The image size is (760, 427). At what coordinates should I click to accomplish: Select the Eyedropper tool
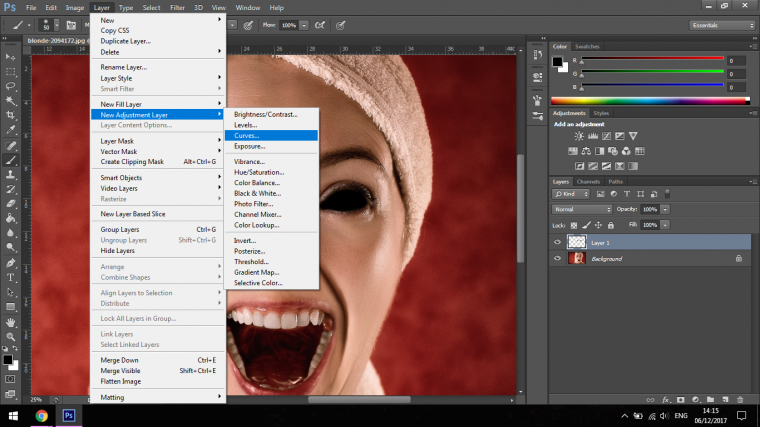click(x=10, y=129)
